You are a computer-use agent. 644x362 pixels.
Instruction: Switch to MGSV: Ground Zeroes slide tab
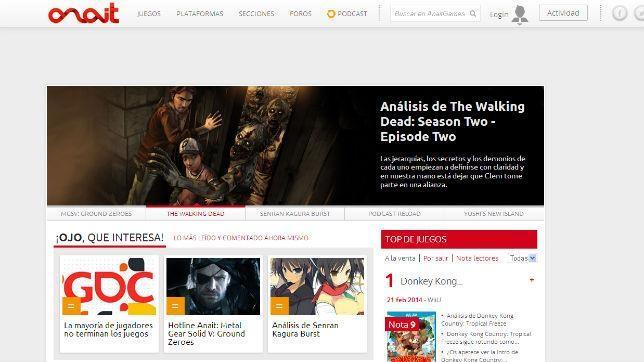[x=96, y=214]
